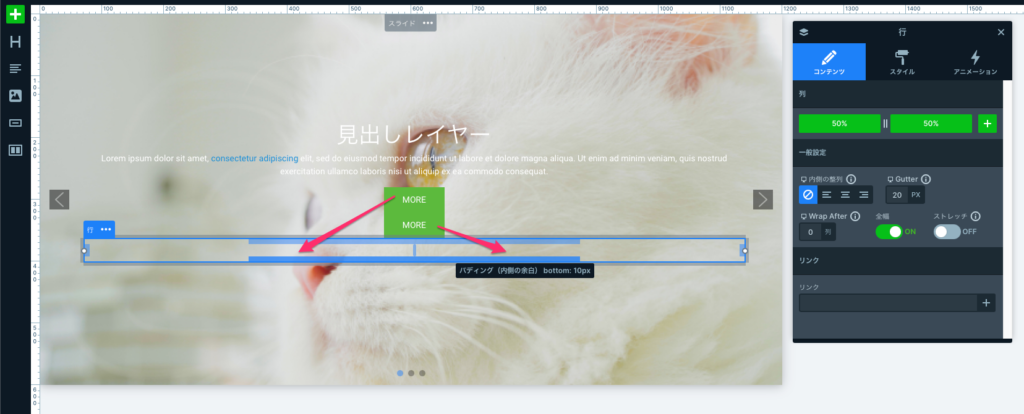Click the first slide pagination dot
The image size is (1024, 414).
(x=400, y=373)
